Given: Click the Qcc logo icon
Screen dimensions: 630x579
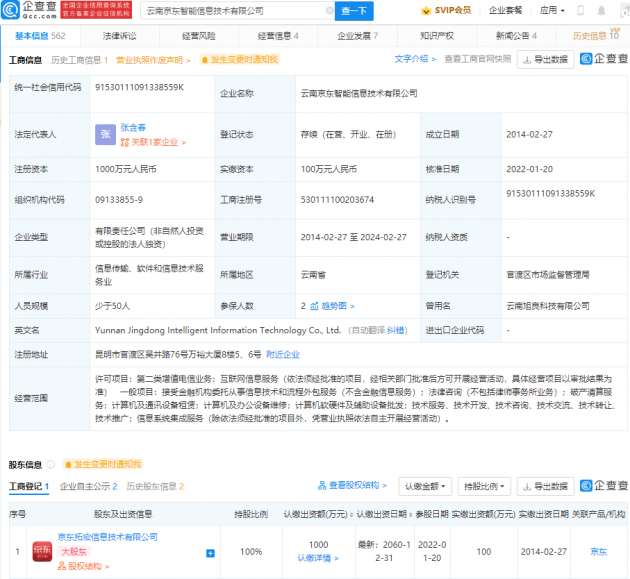Looking at the screenshot, I should (x=10, y=10).
